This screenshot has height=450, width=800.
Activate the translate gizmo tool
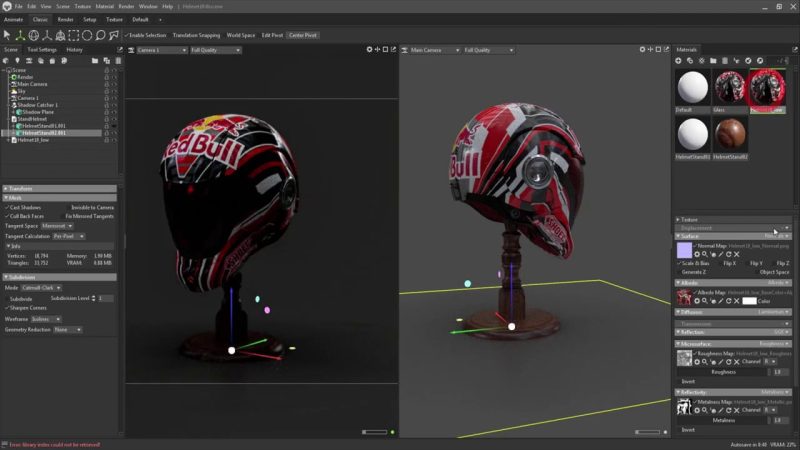tap(21, 35)
